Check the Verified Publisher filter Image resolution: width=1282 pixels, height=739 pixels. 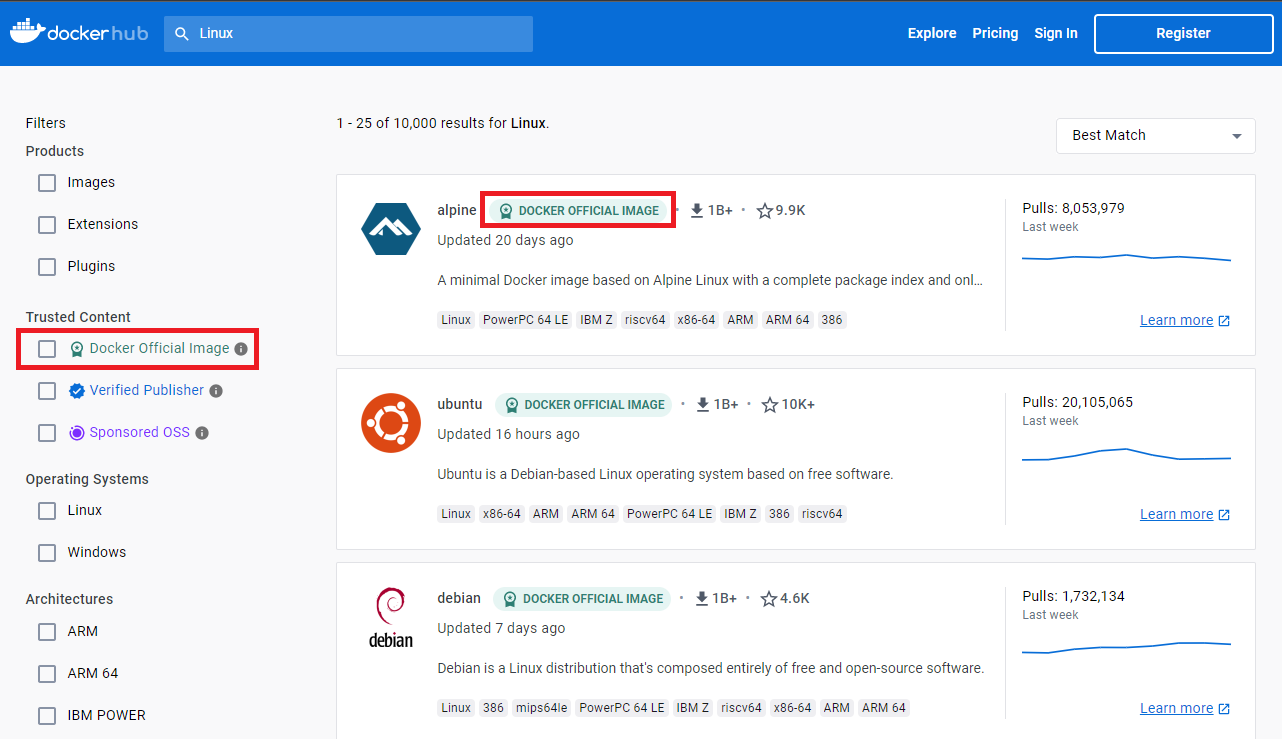tap(47, 391)
